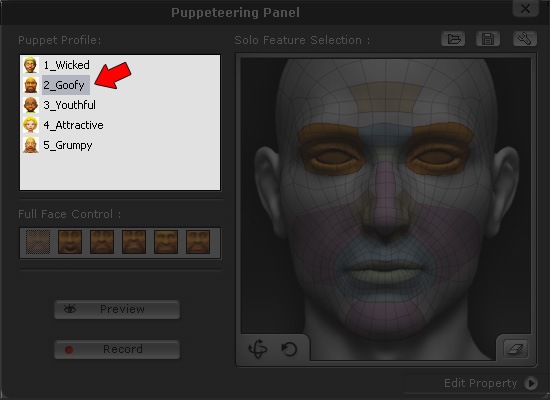Select the second Full Face Control expression thumbnail
The image size is (550, 400).
point(70,242)
